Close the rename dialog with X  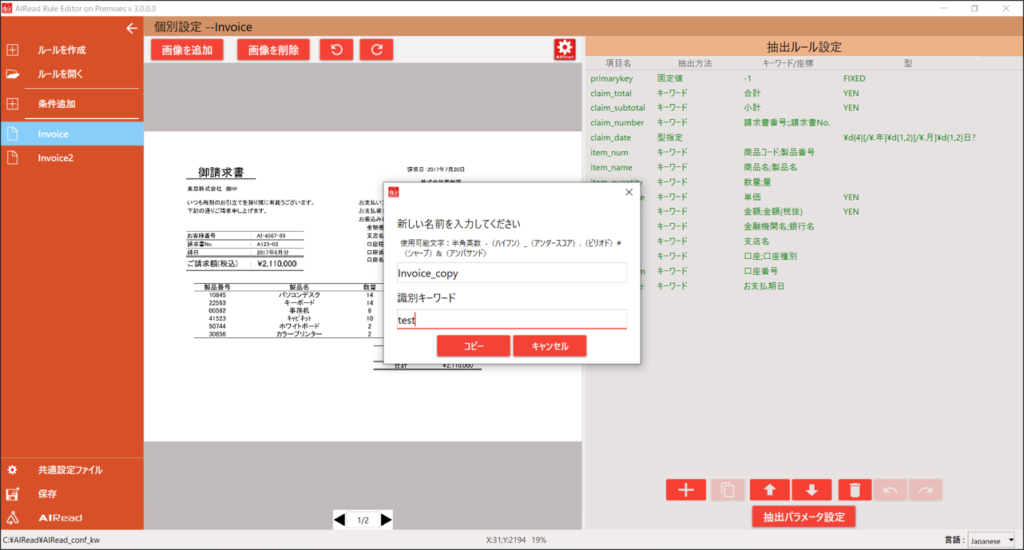click(x=629, y=192)
